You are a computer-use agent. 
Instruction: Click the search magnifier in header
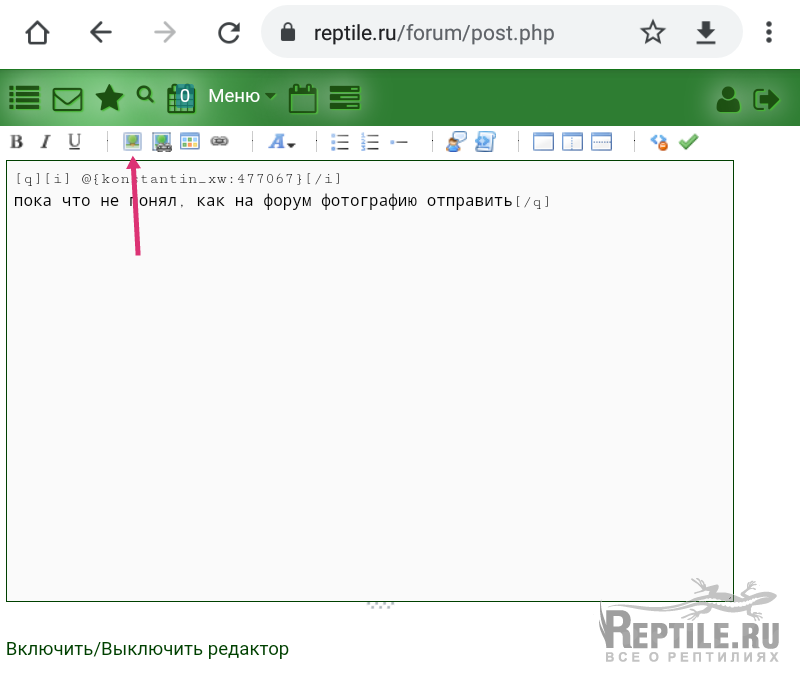(145, 95)
